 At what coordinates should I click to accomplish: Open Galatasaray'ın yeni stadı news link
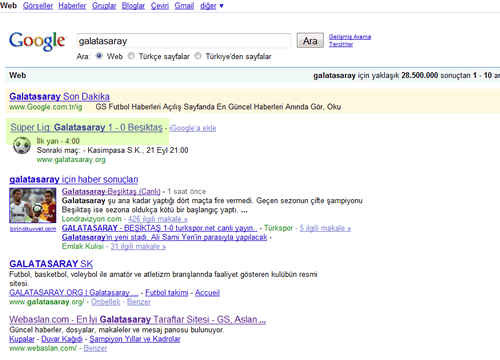click(x=164, y=237)
